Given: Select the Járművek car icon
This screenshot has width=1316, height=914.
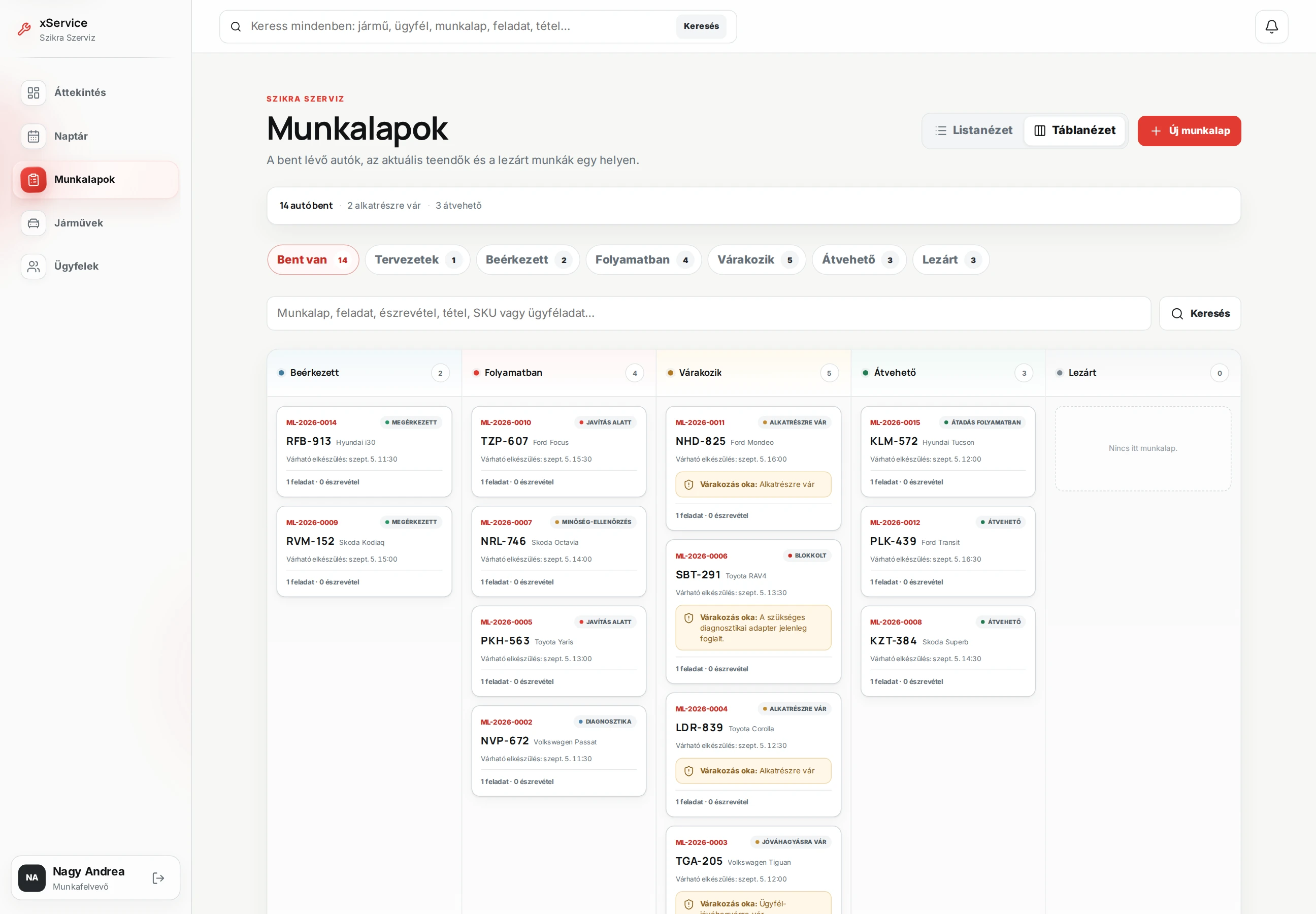Looking at the screenshot, I should coord(33,223).
